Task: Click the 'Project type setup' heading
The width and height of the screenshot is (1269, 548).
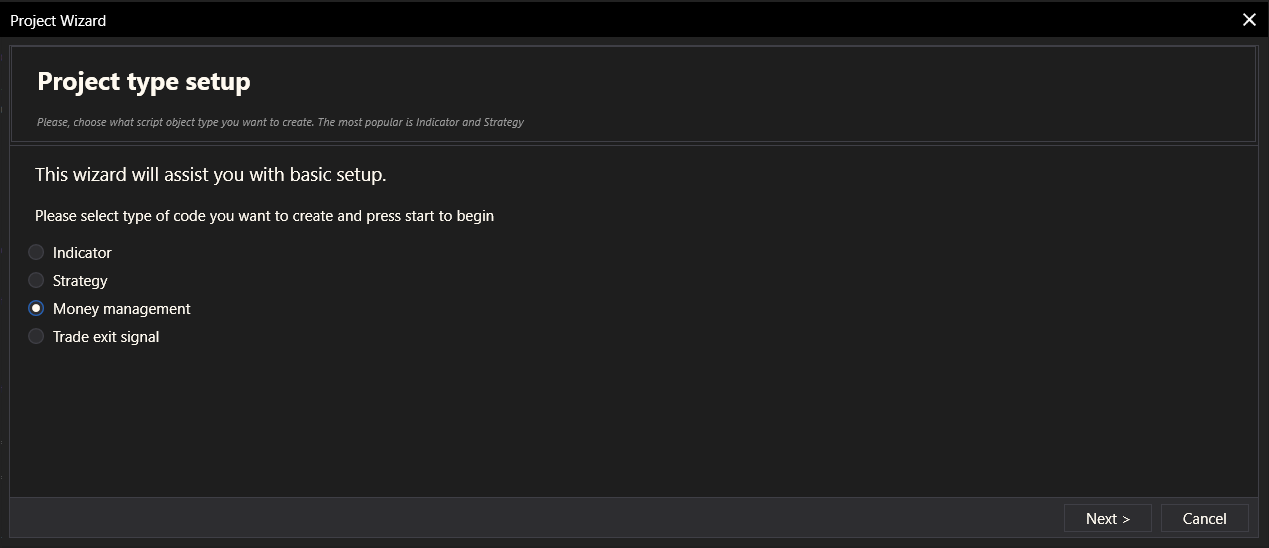Action: pyautogui.click(x=143, y=82)
